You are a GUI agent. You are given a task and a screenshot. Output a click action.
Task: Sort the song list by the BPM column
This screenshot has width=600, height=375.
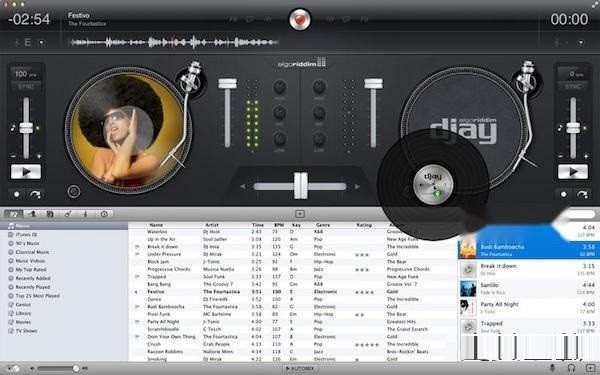[x=279, y=225]
